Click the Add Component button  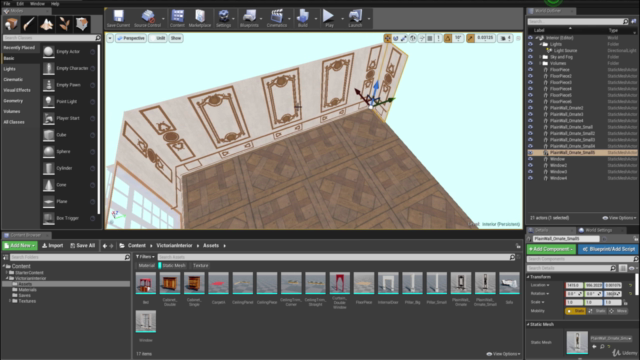pyautogui.click(x=551, y=249)
